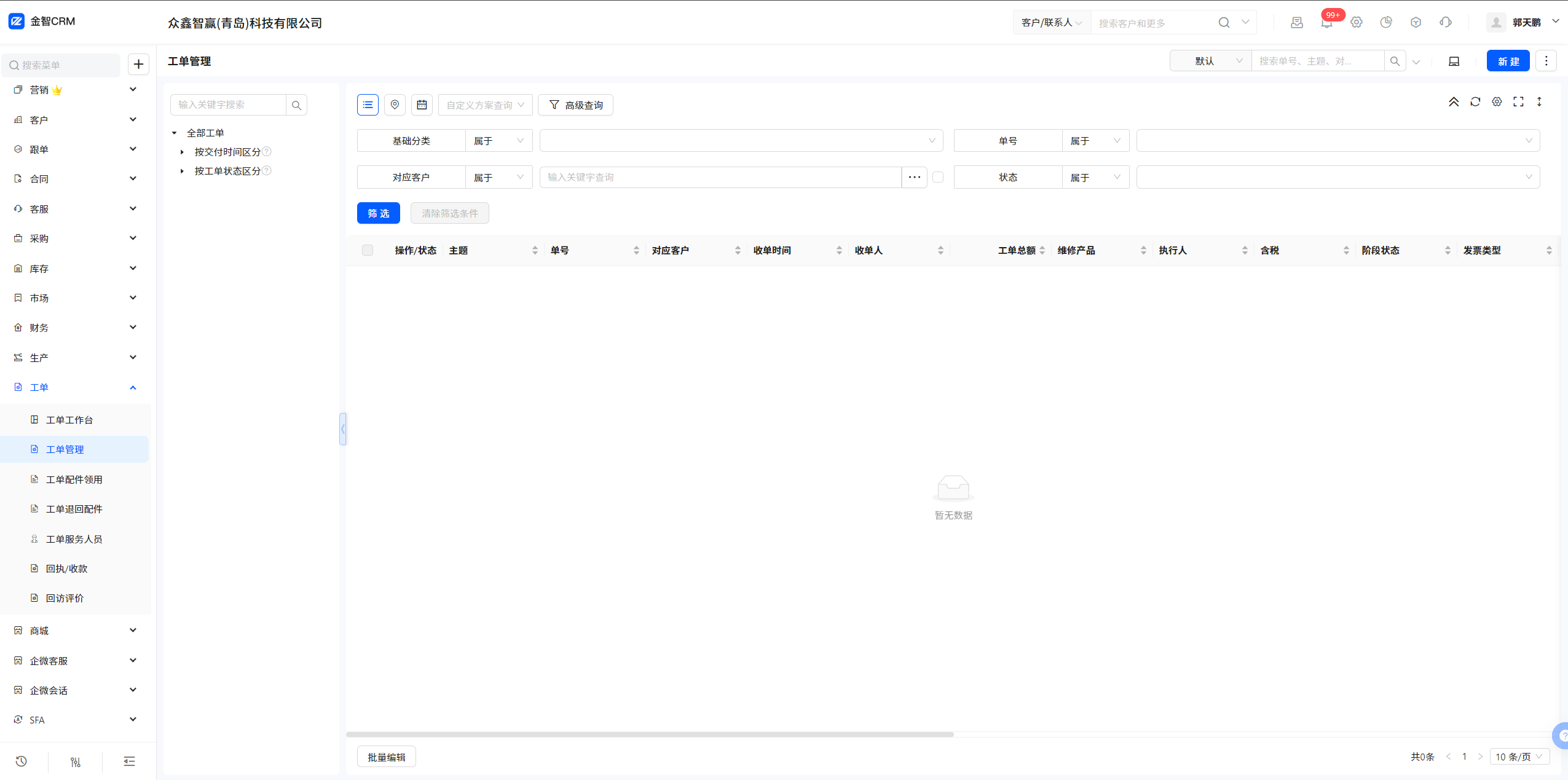
Task: Open 工单配件领用 menu item
Action: 74,479
